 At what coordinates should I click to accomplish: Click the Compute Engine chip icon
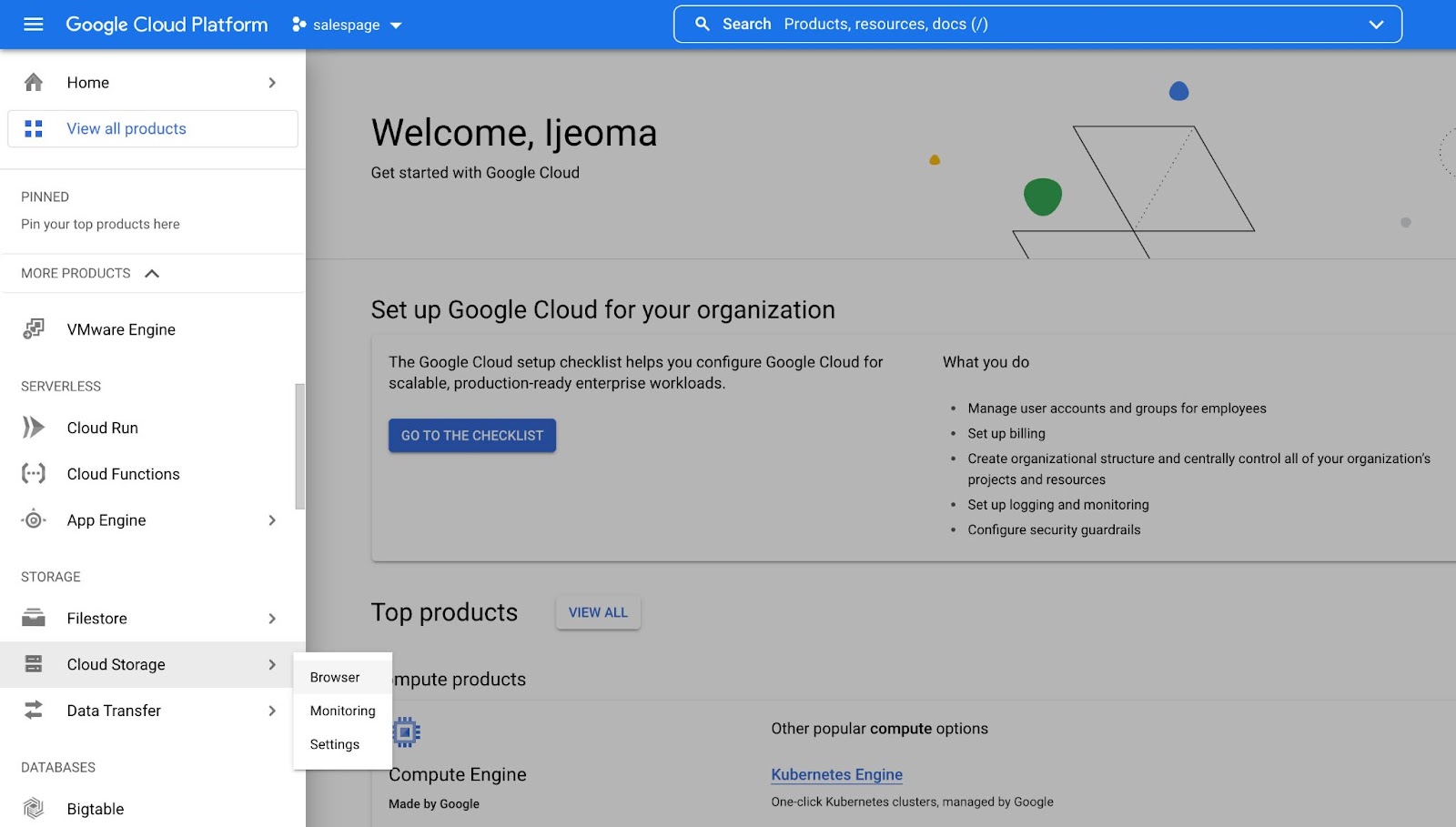coord(406,731)
